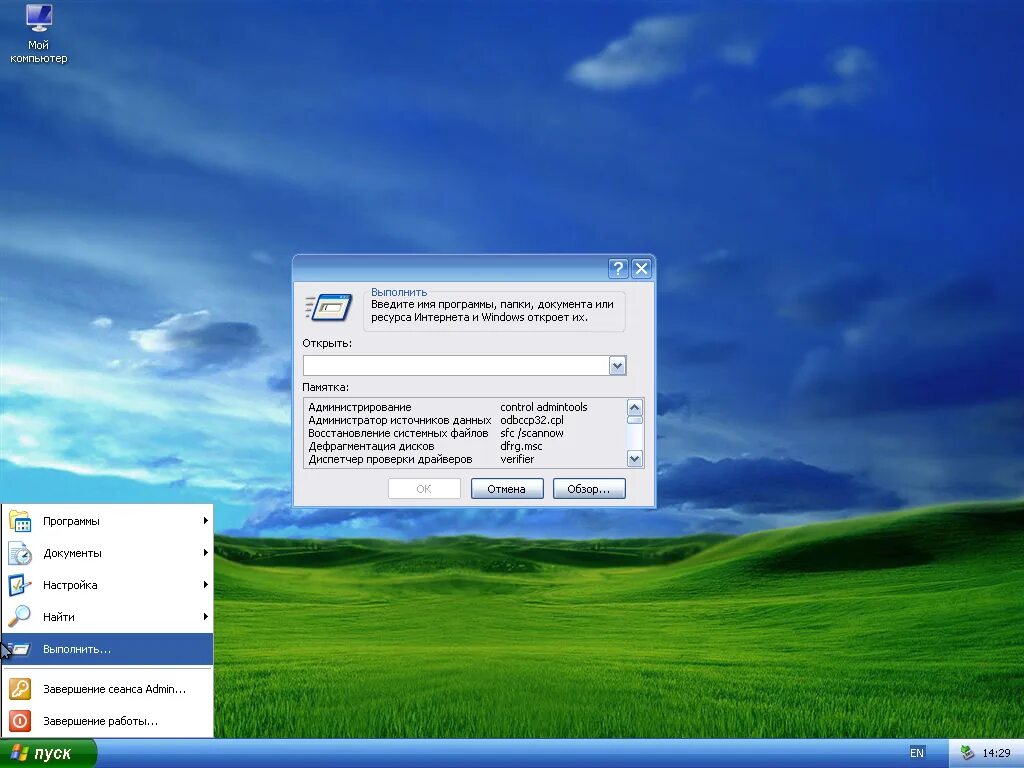Screen dimensions: 1024x768
Task: Click the help question mark in Run dialog
Action: 618,268
